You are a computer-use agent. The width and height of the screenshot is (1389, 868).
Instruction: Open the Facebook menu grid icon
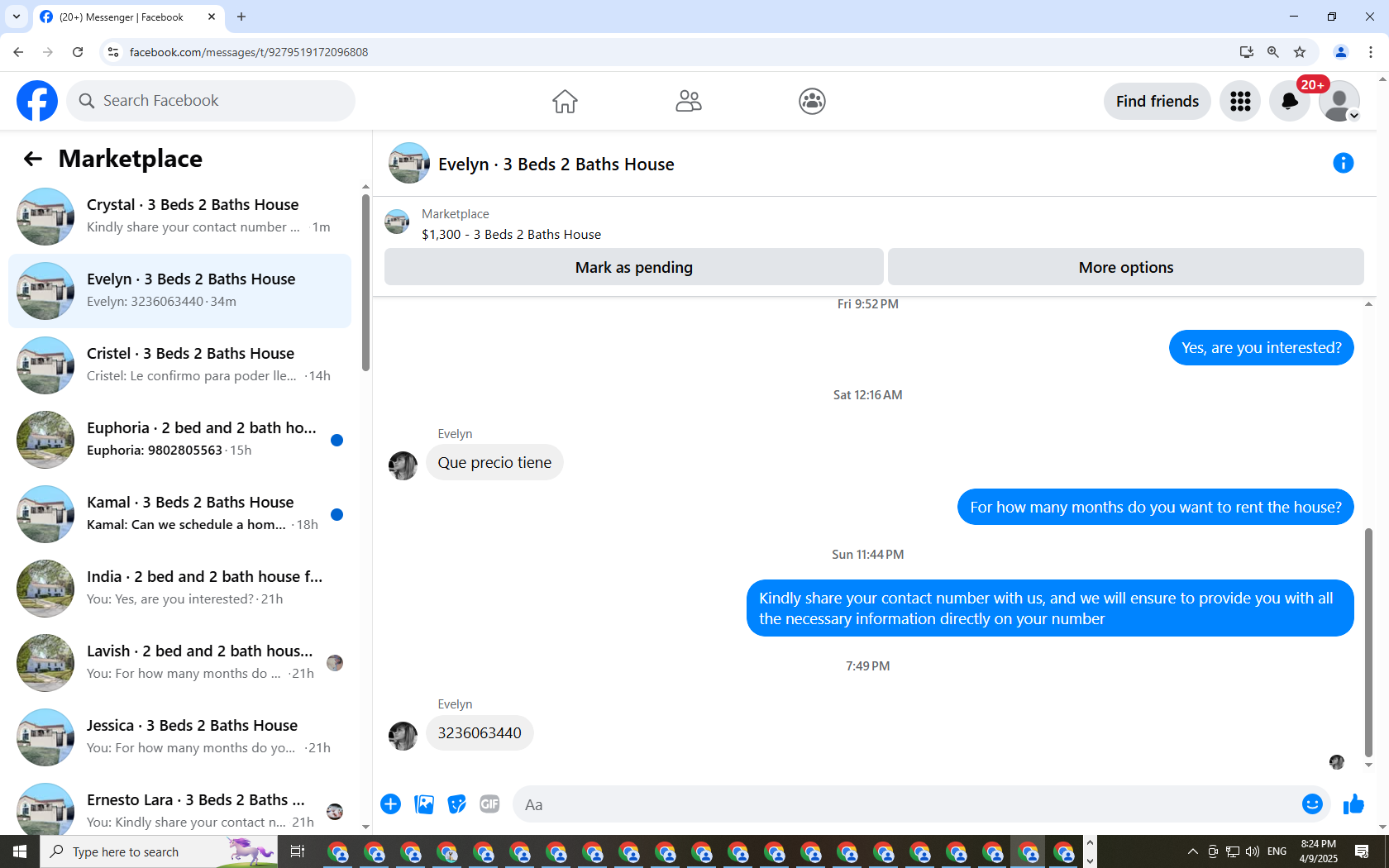1240,101
